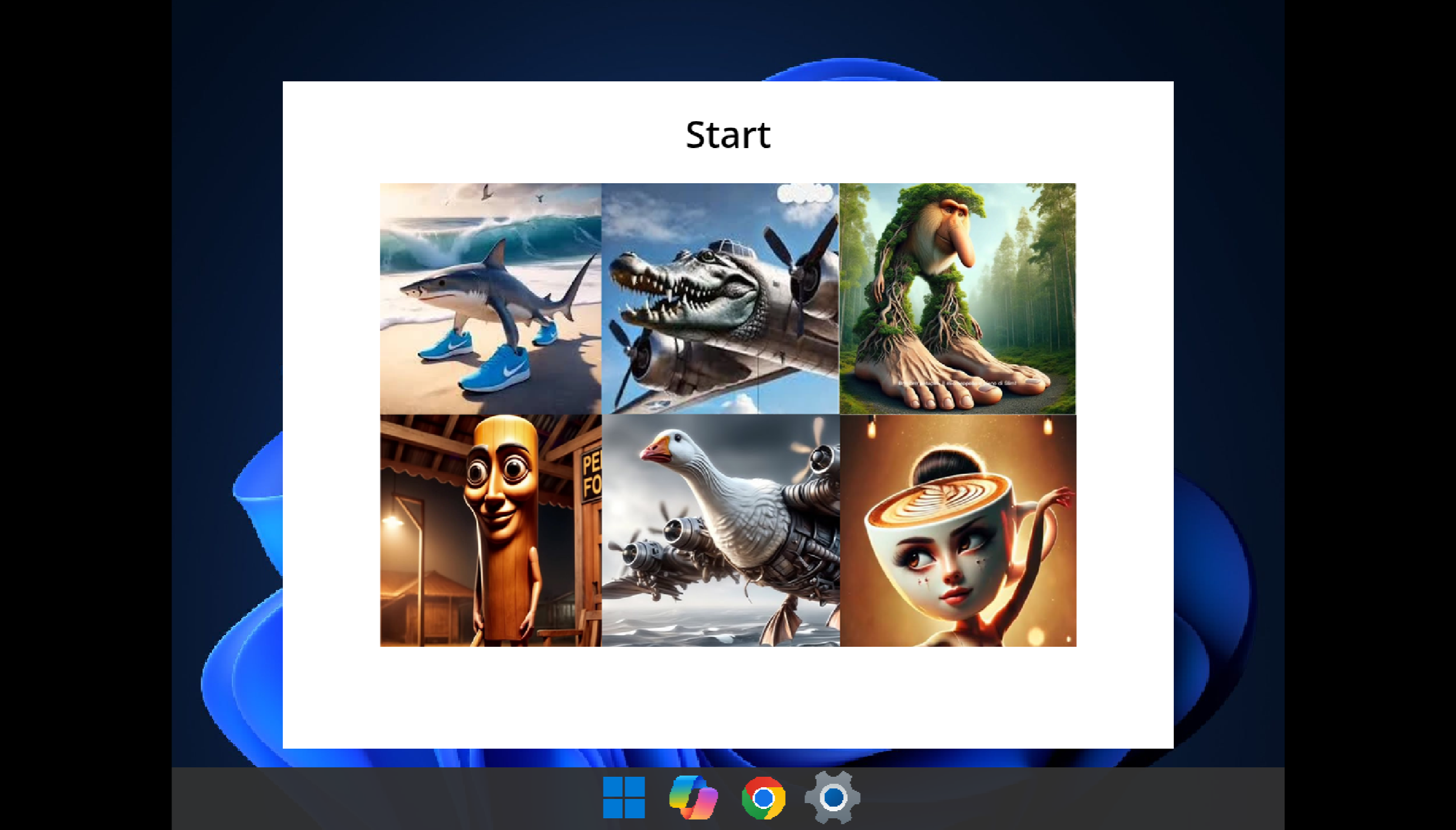Choose the long-nosed monkey tree-feet image

click(958, 299)
